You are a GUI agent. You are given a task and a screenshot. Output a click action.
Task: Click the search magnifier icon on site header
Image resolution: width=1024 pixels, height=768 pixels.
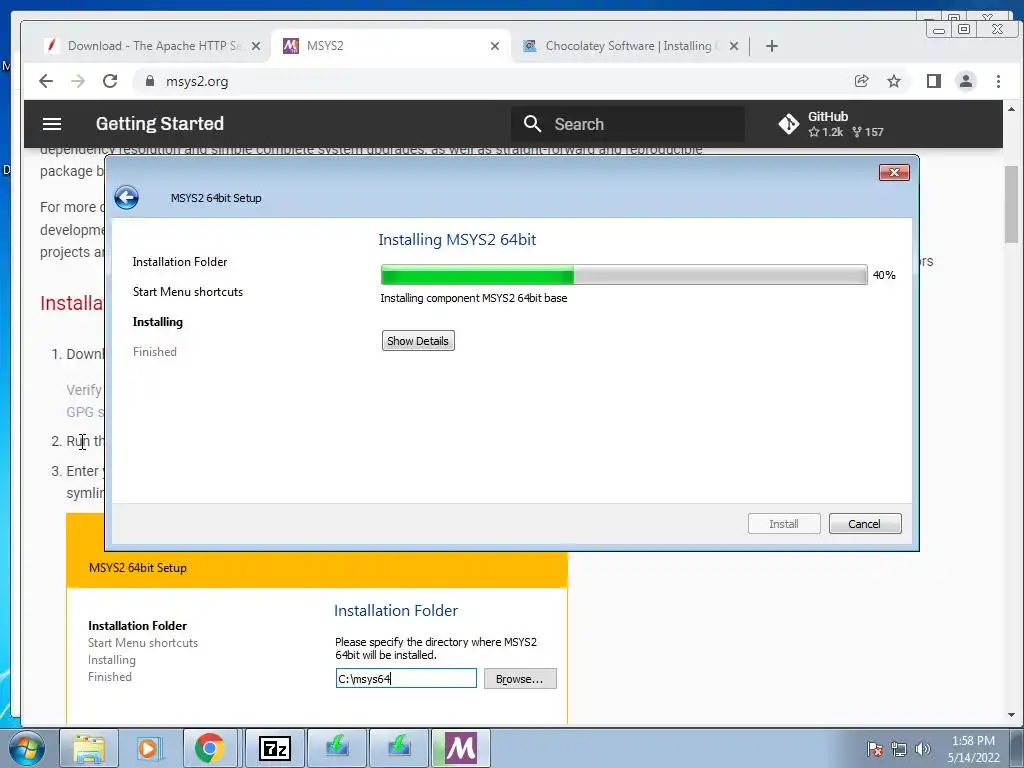pyautogui.click(x=532, y=124)
